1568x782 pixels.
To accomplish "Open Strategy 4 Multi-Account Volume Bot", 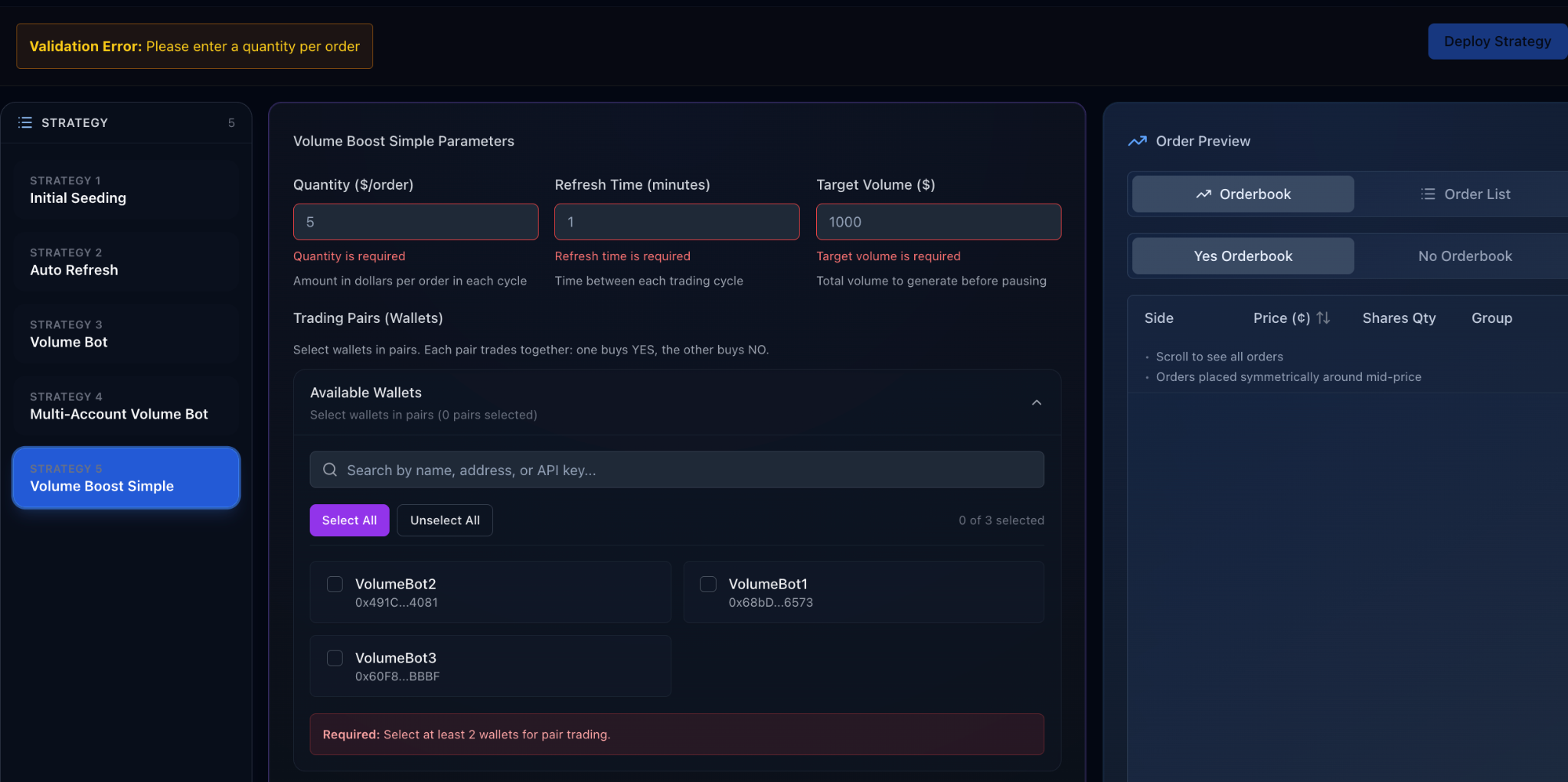I will 126,406.
